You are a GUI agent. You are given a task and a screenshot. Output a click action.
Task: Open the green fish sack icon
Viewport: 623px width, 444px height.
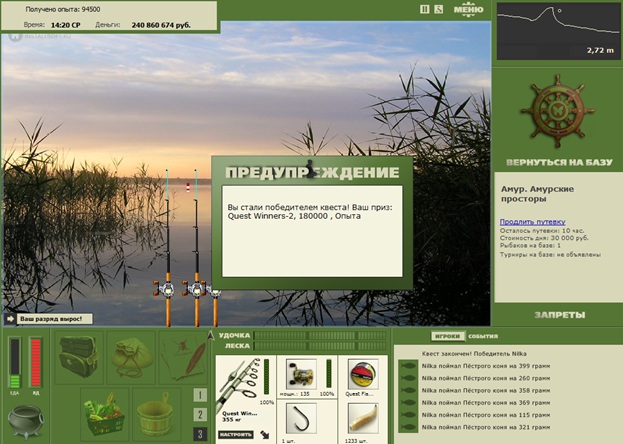click(132, 357)
